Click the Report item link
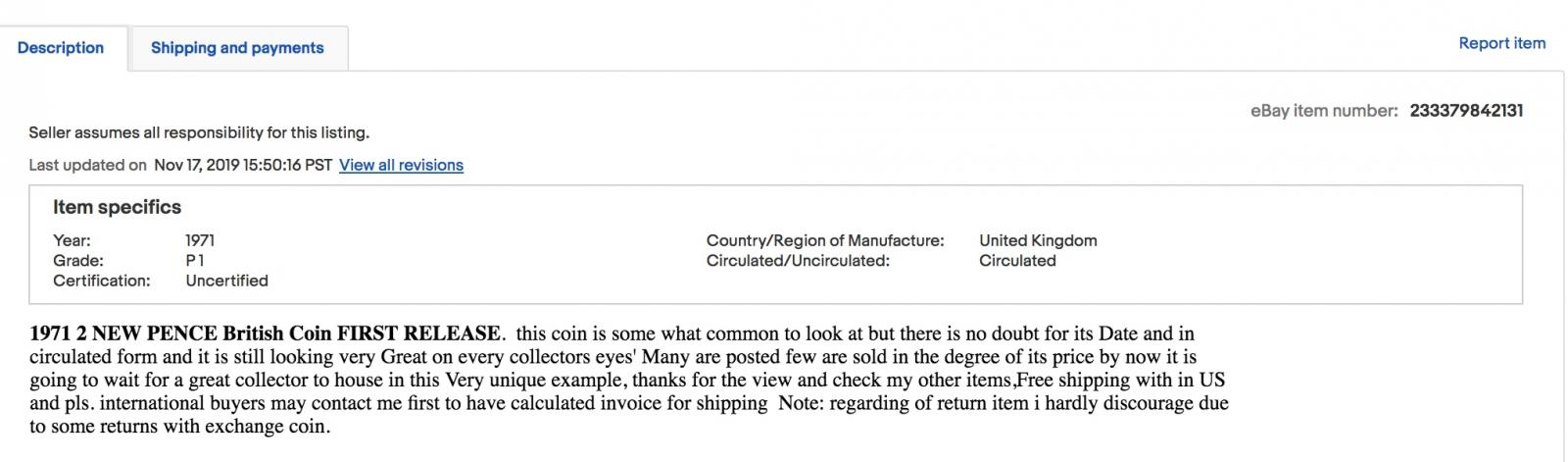The height and width of the screenshot is (462, 1568). point(1501,43)
